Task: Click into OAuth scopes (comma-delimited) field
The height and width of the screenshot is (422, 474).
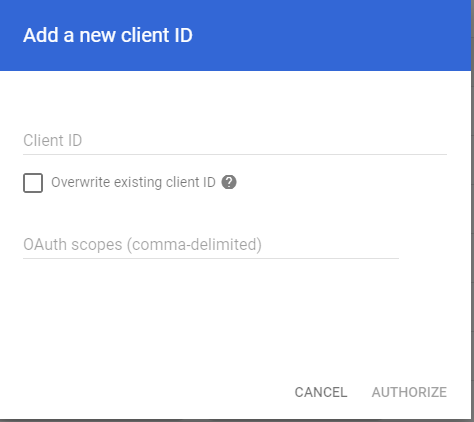Action: (x=211, y=245)
